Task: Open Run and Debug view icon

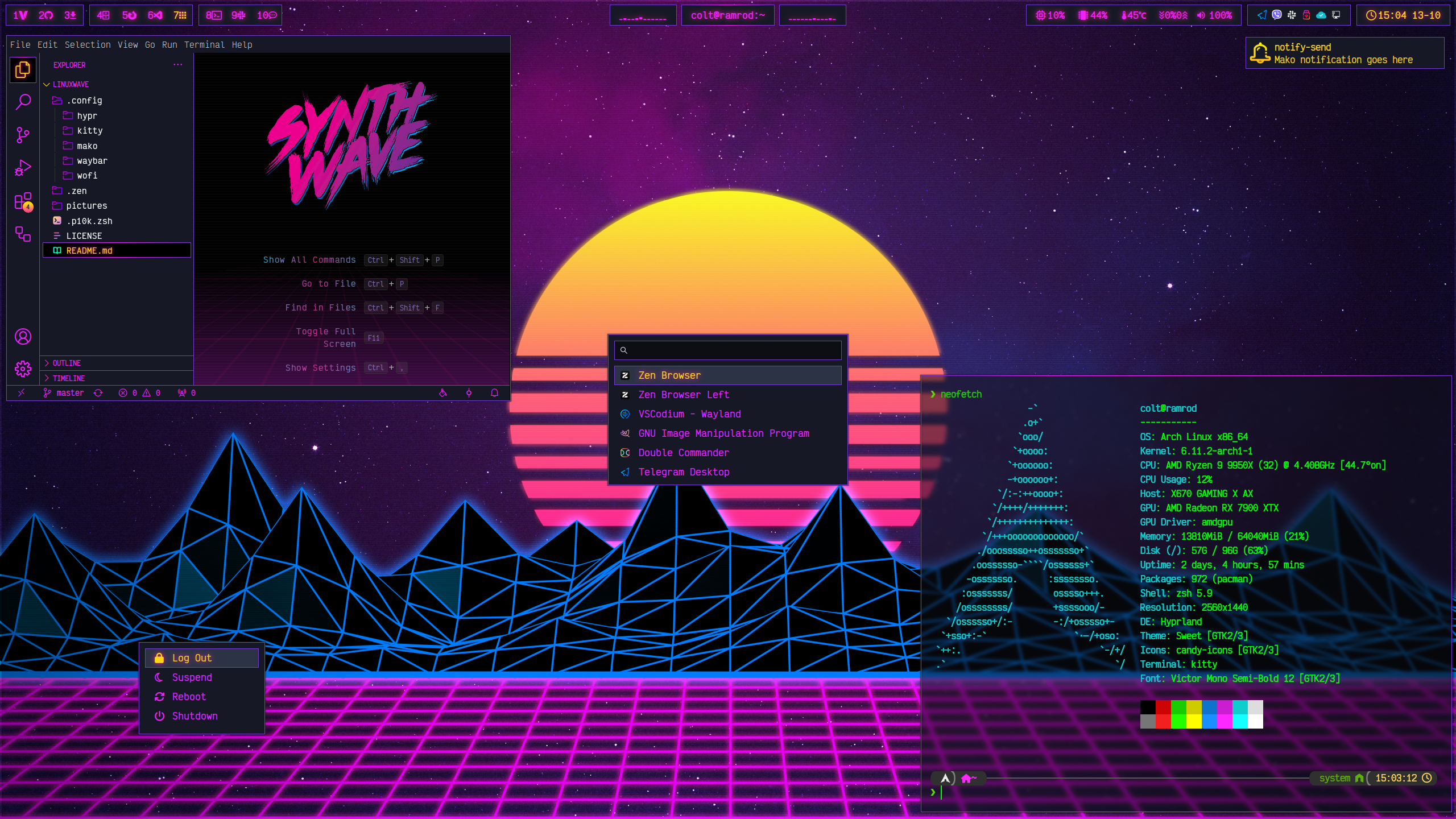Action: pyautogui.click(x=23, y=168)
